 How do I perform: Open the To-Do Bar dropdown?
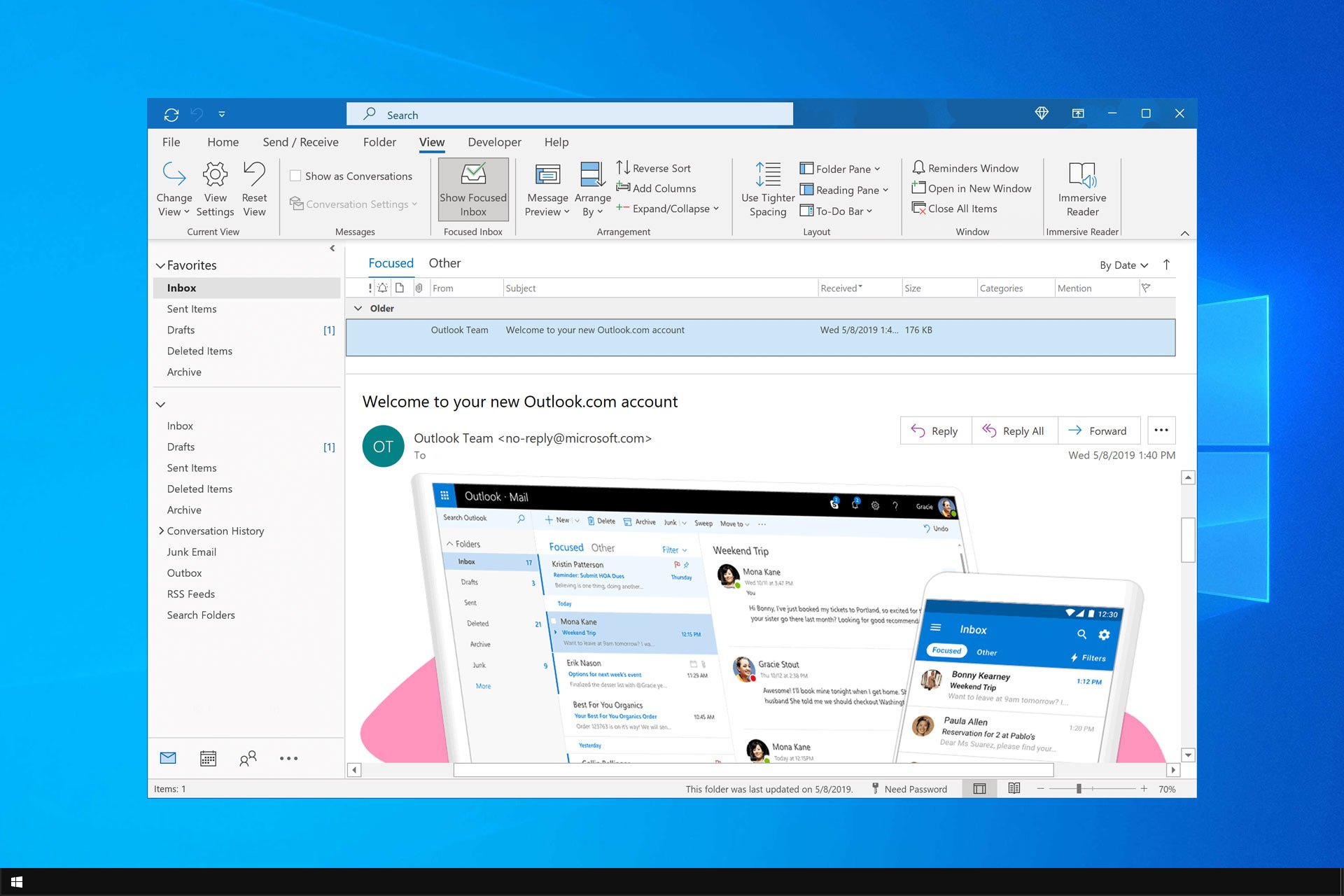(836, 211)
